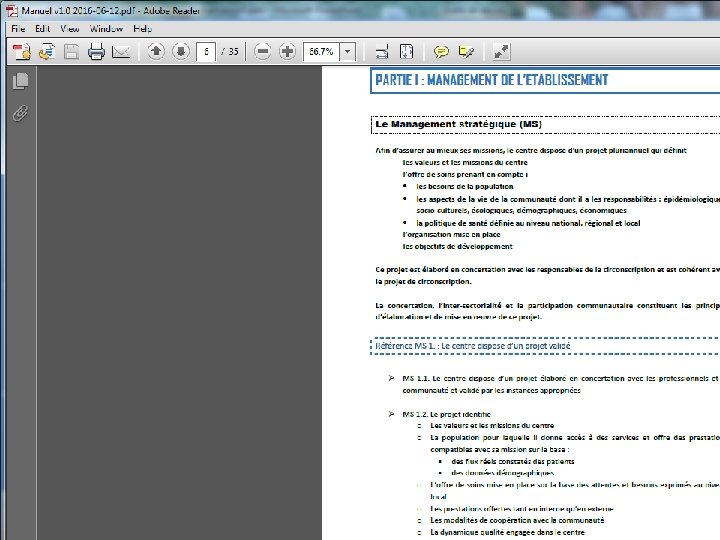The width and height of the screenshot is (720, 540).
Task: Go to previous page with the up arrow
Action: [x=156, y=51]
